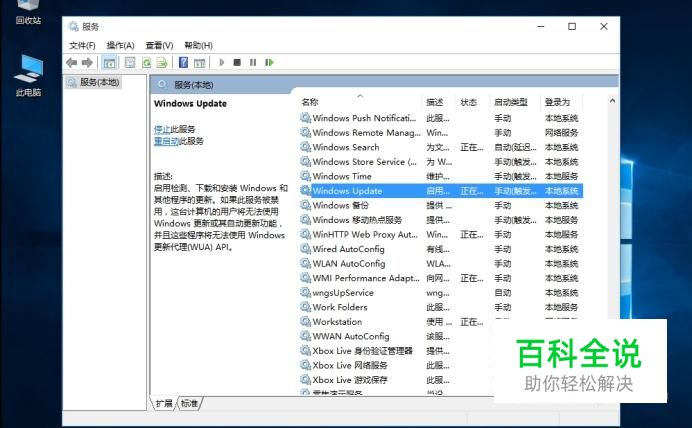Sort by the 状态 column header
The width and height of the screenshot is (692, 428).
coord(469,102)
